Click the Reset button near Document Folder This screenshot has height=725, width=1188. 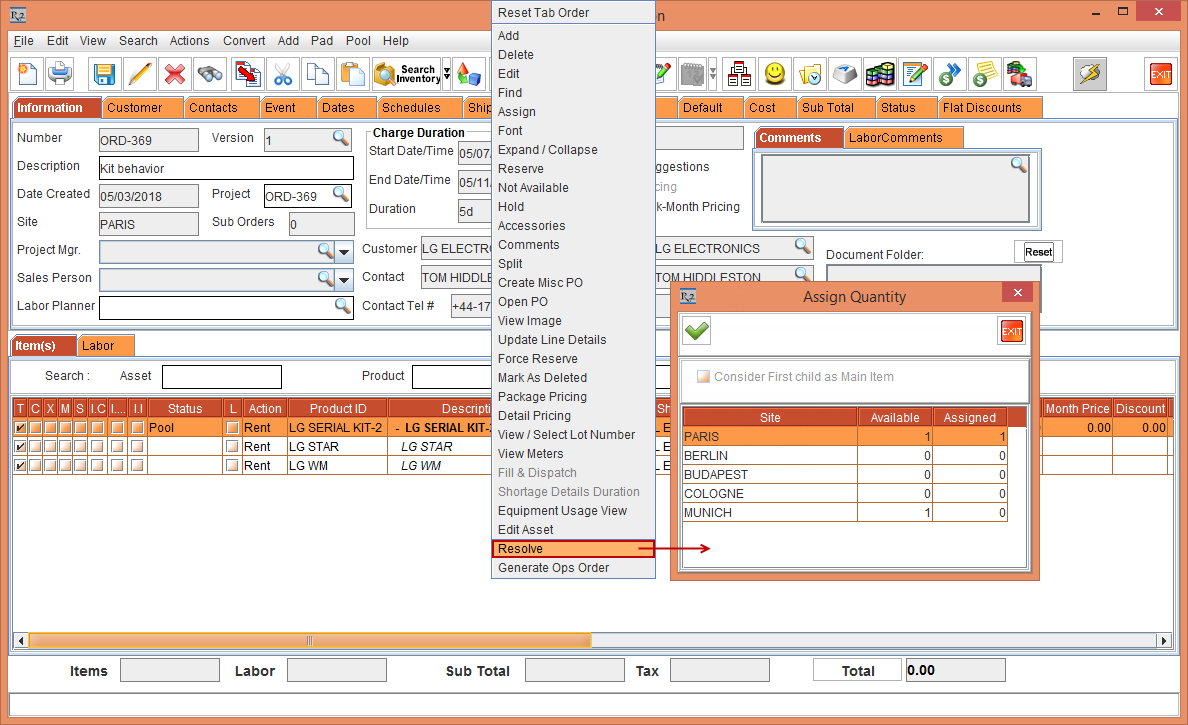[1038, 252]
